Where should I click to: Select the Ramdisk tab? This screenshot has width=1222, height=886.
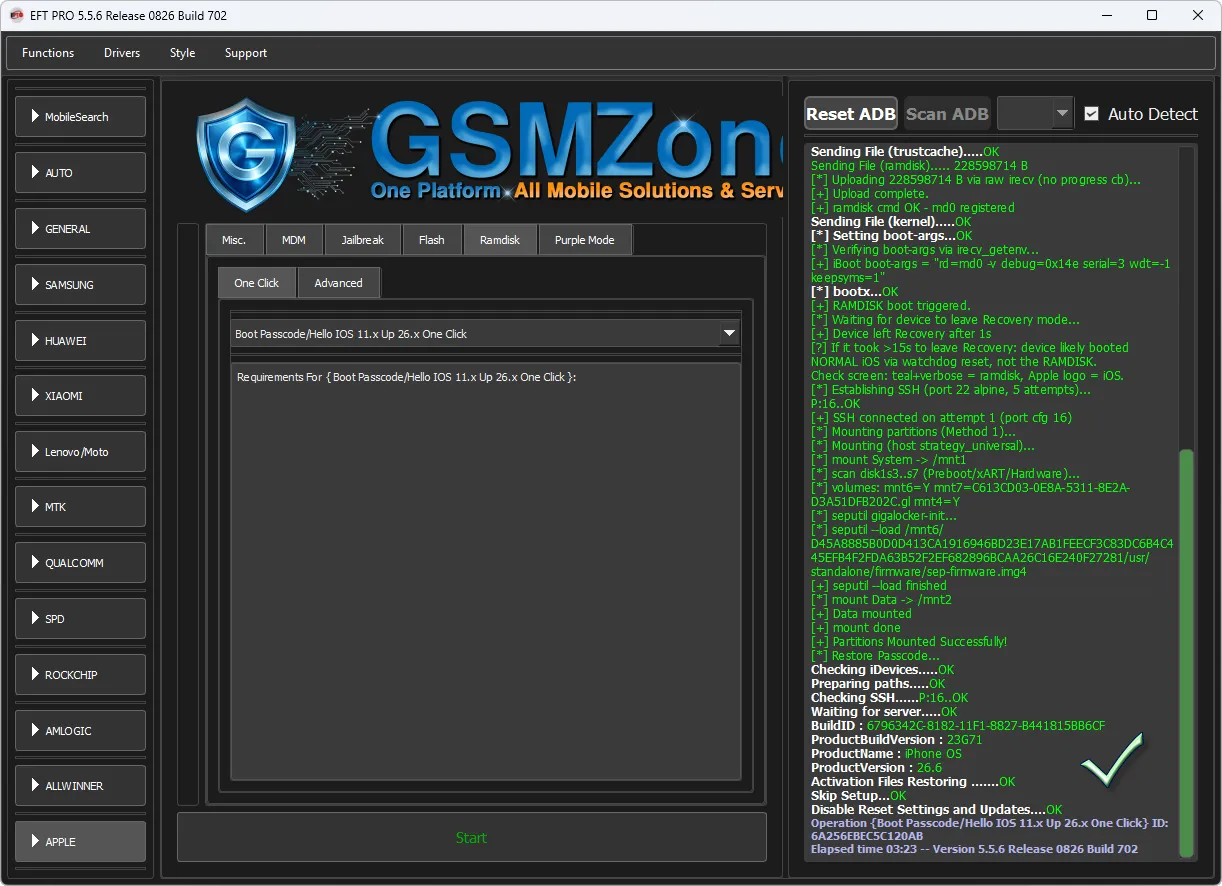tap(500, 240)
